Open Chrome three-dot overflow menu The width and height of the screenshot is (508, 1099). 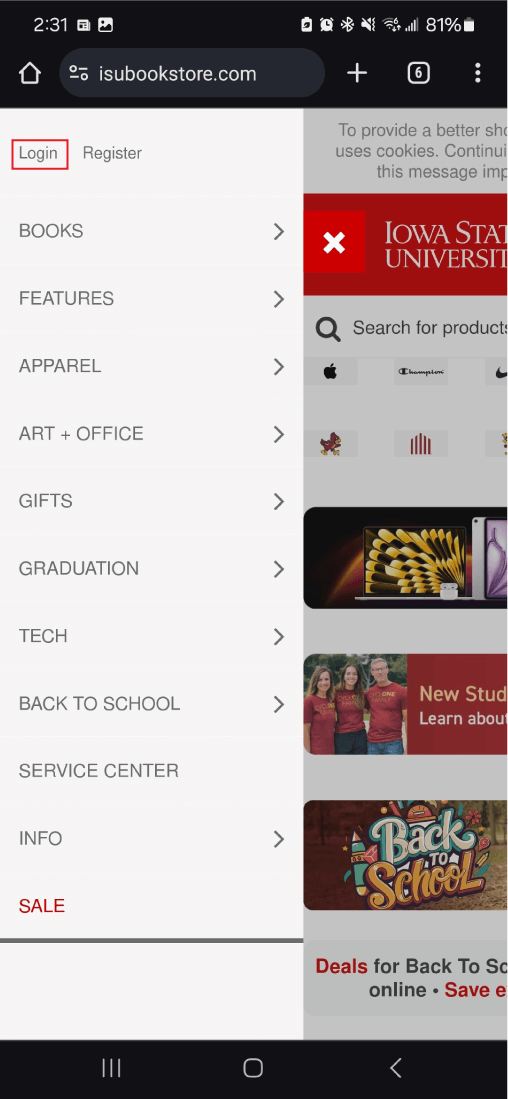tap(478, 73)
